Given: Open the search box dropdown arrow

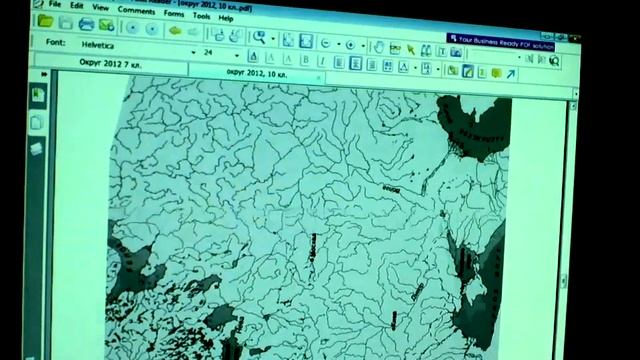Looking at the screenshot, I should pos(519,58).
